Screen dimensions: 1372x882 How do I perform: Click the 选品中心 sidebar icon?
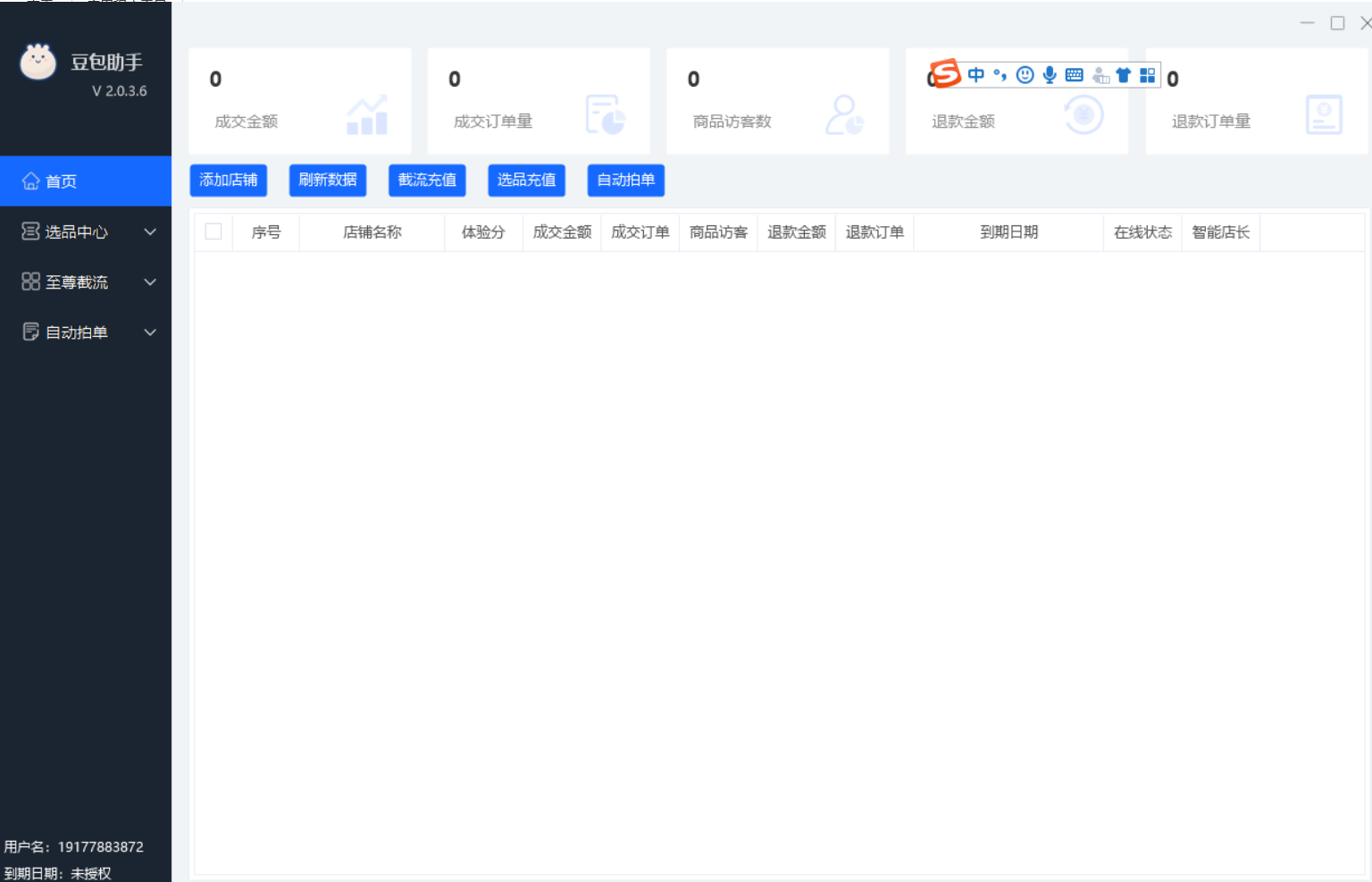pos(30,231)
